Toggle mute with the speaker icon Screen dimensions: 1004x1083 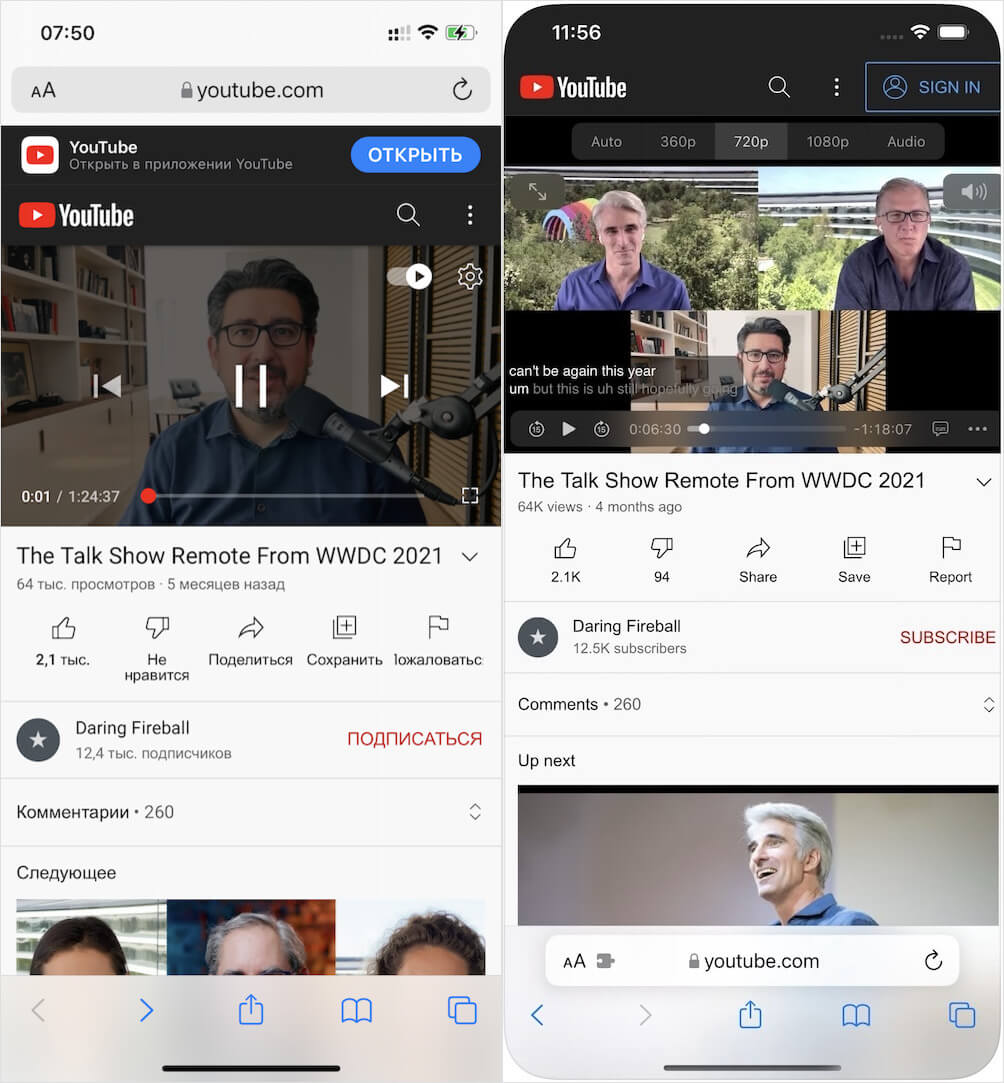pyautogui.click(x=971, y=191)
